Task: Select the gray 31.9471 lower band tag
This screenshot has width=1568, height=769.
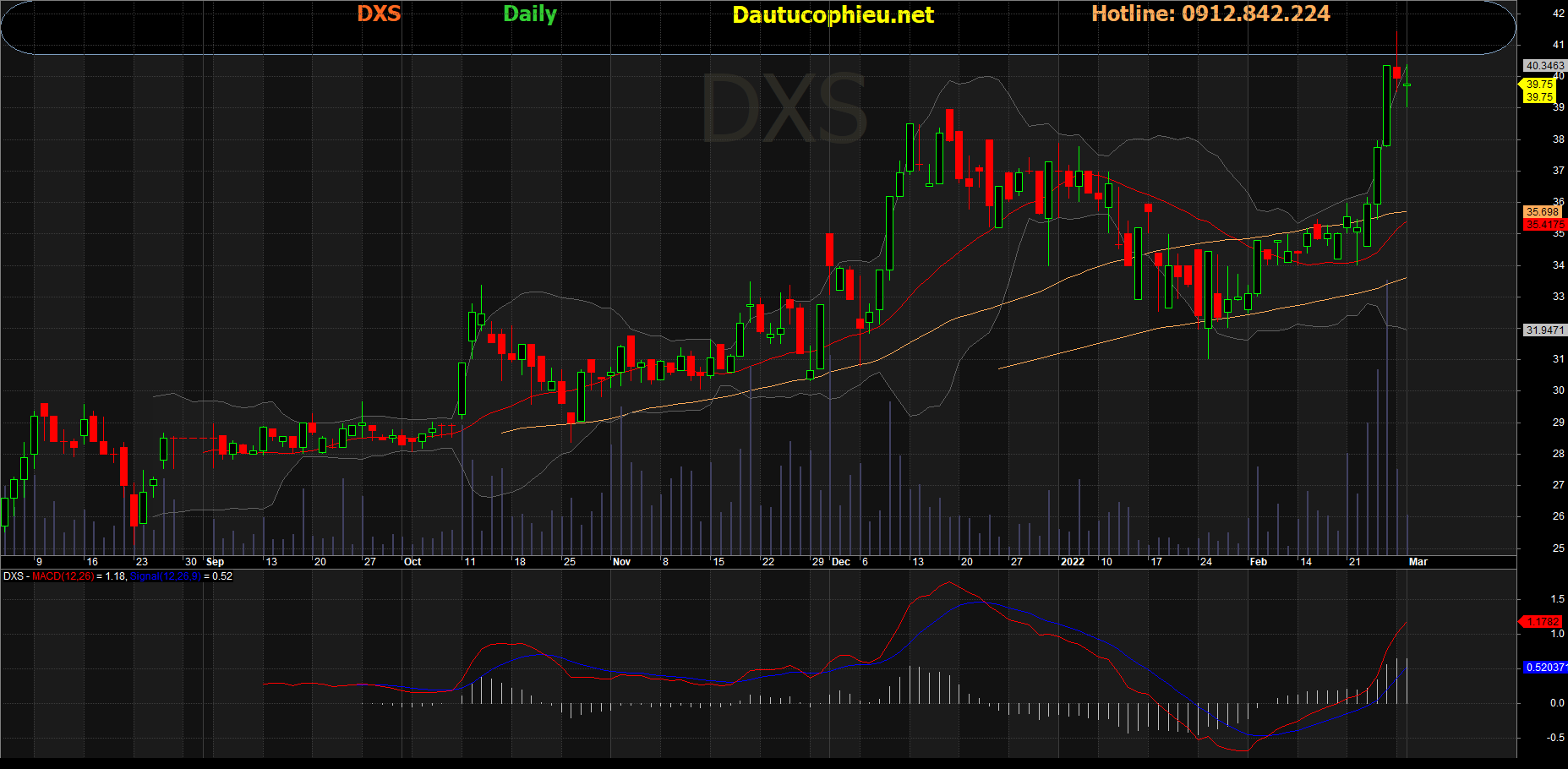Action: pyautogui.click(x=1544, y=330)
